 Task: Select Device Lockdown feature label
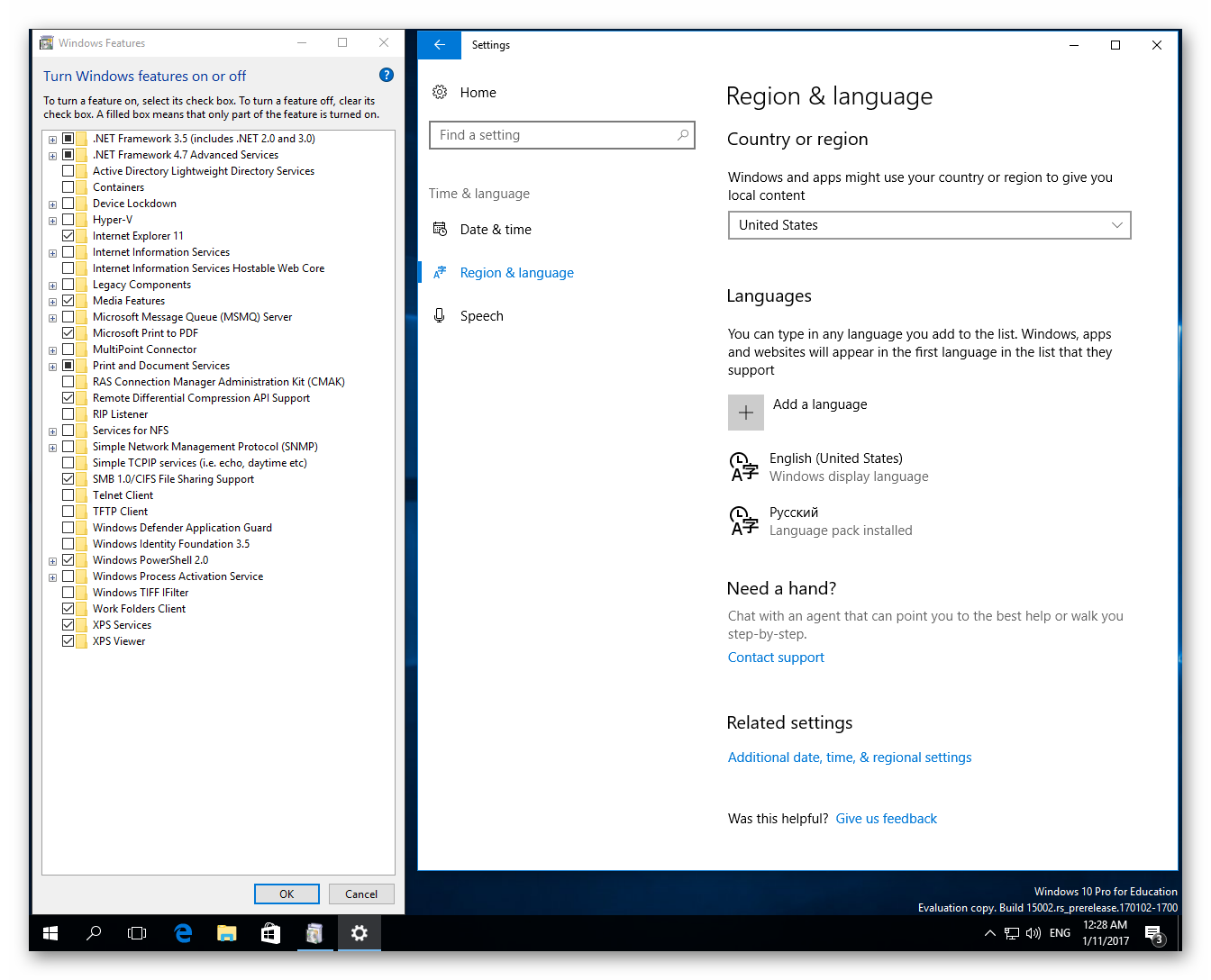click(134, 204)
